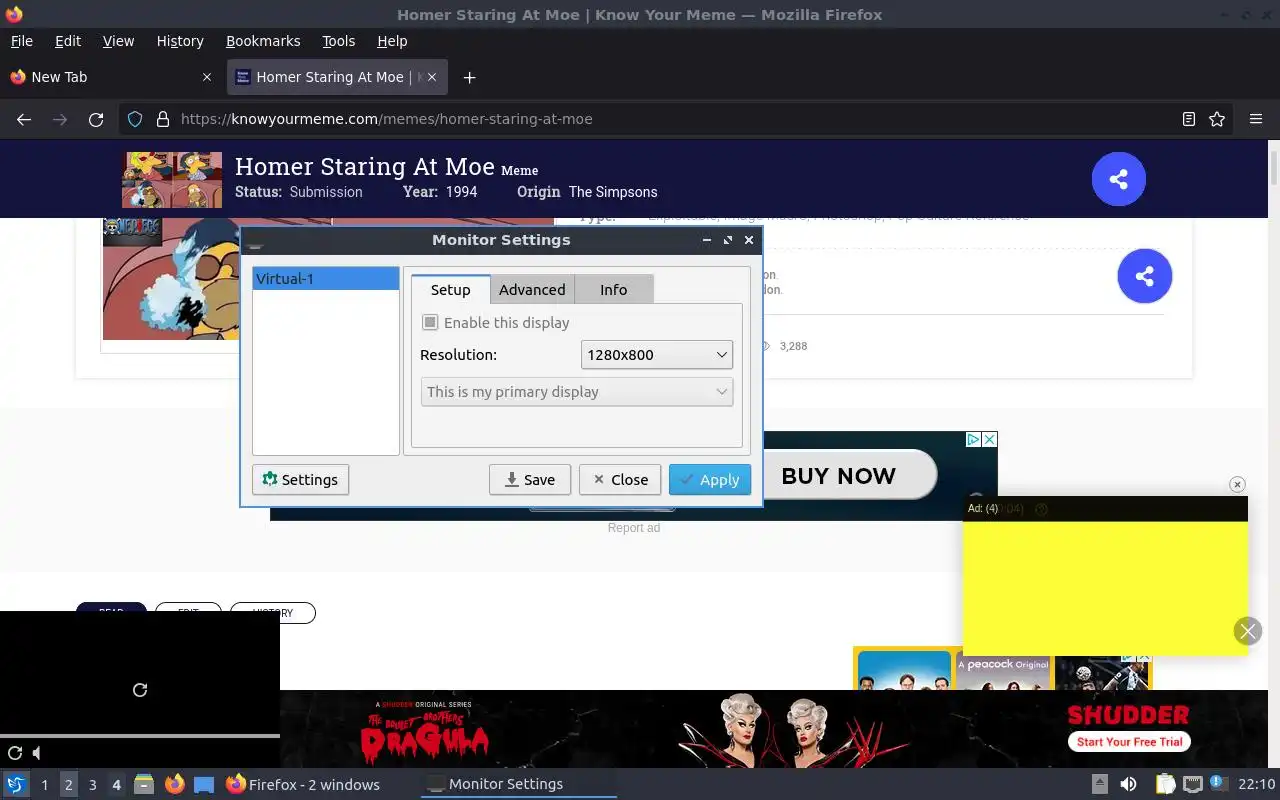The image size is (1280, 800).
Task: Open the View menu in Firefox
Action: click(118, 41)
